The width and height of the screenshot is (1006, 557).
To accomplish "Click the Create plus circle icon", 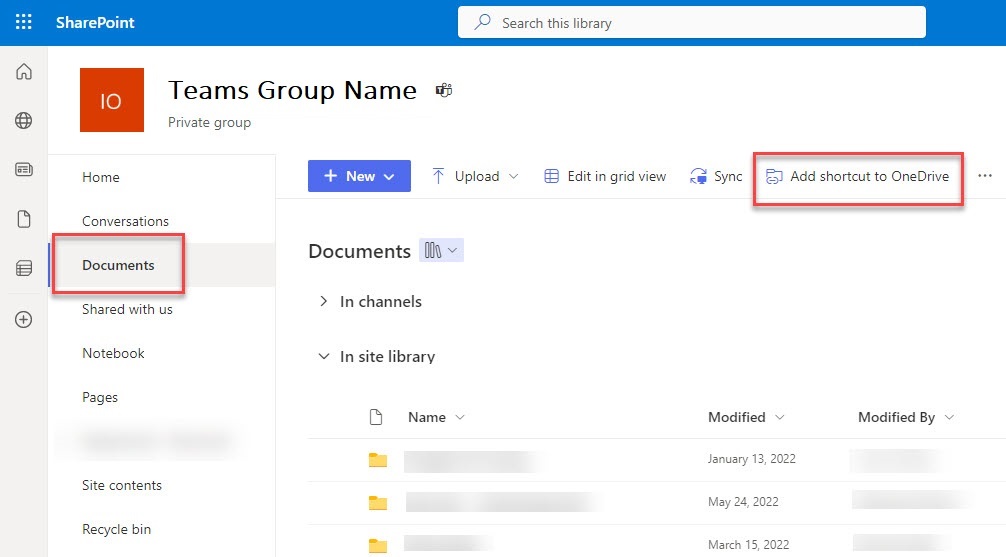I will (24, 320).
